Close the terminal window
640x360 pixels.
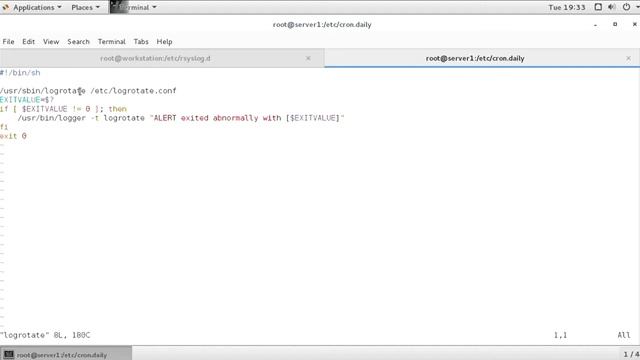click(635, 24)
